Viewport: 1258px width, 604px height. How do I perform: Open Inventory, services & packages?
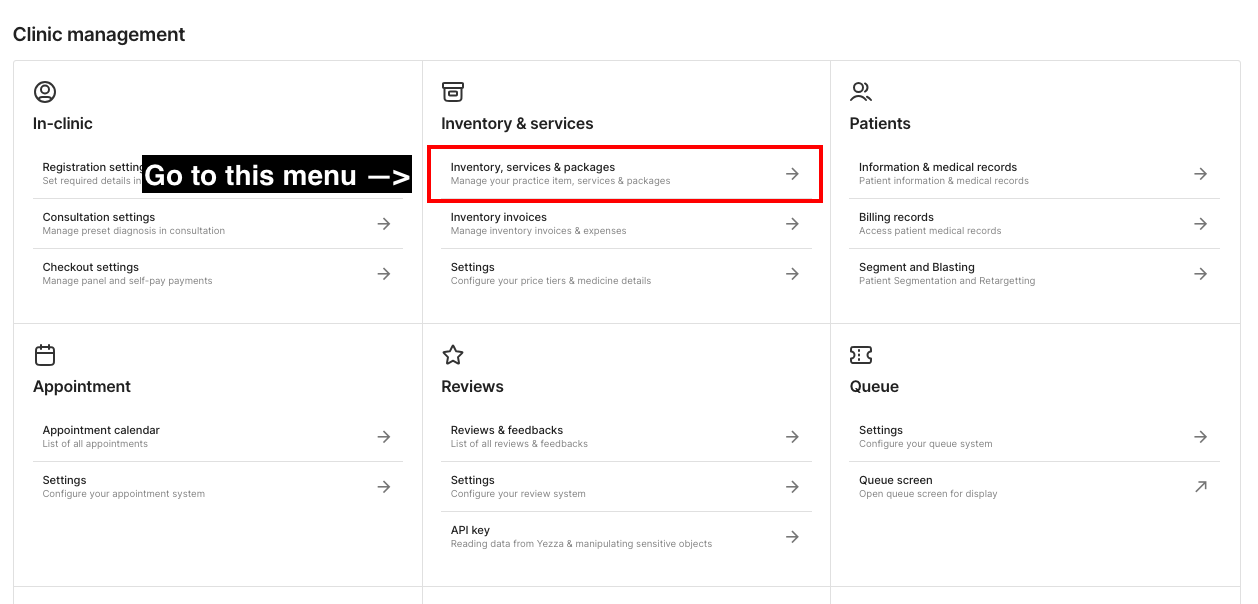point(626,174)
